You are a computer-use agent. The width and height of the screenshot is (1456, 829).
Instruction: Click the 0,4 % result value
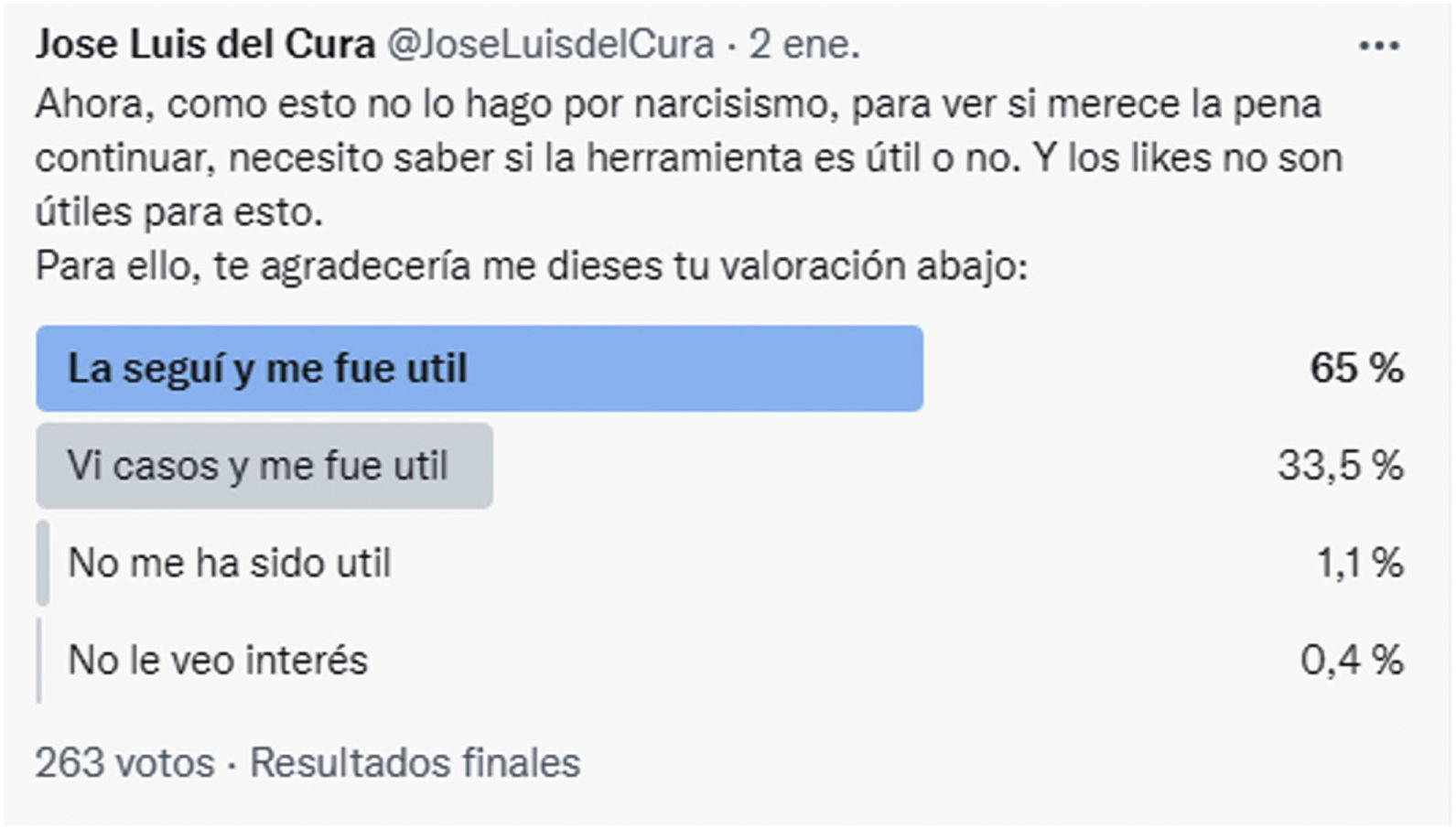1352,660
